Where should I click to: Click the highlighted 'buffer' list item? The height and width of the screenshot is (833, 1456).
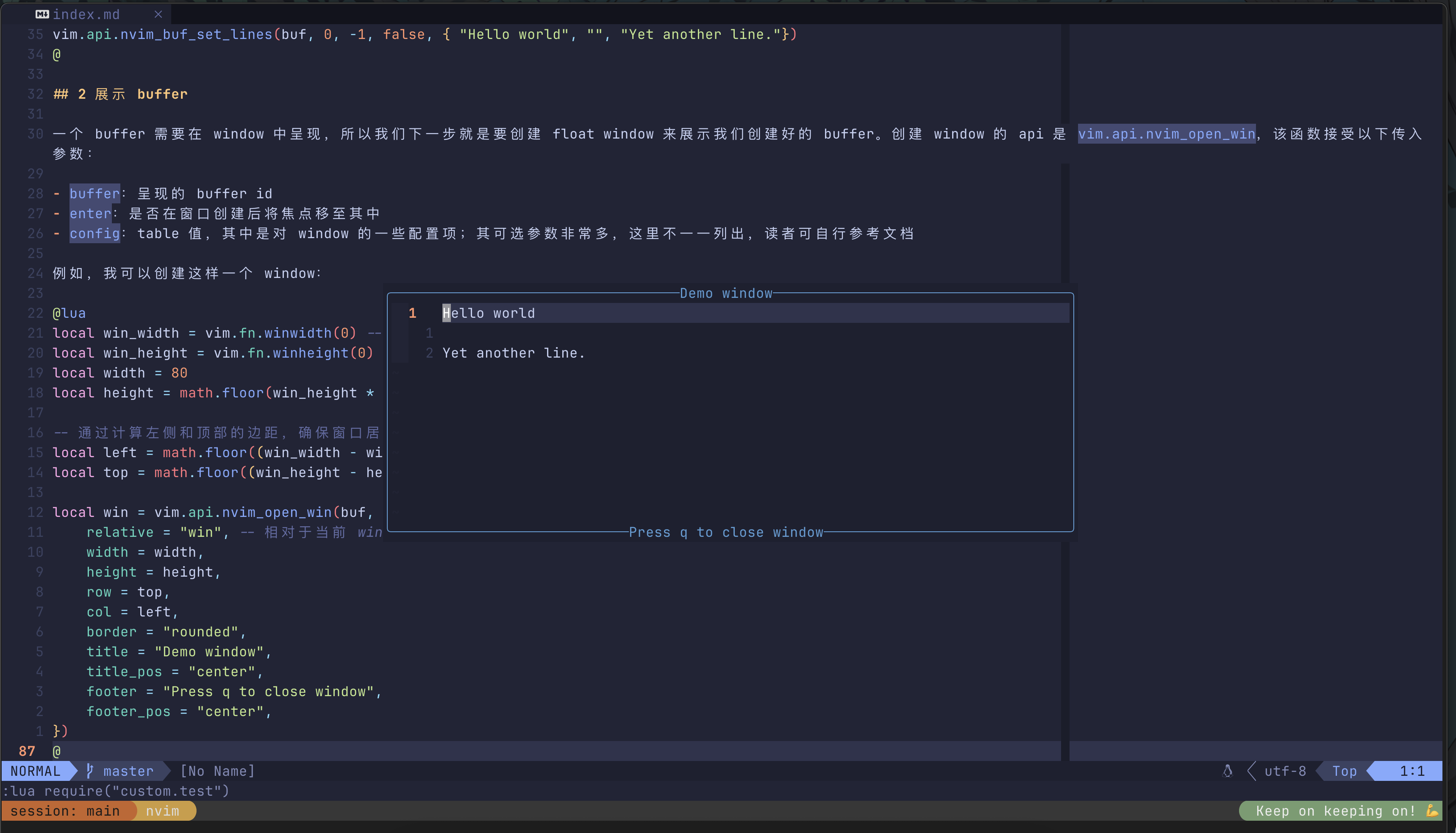tap(94, 193)
